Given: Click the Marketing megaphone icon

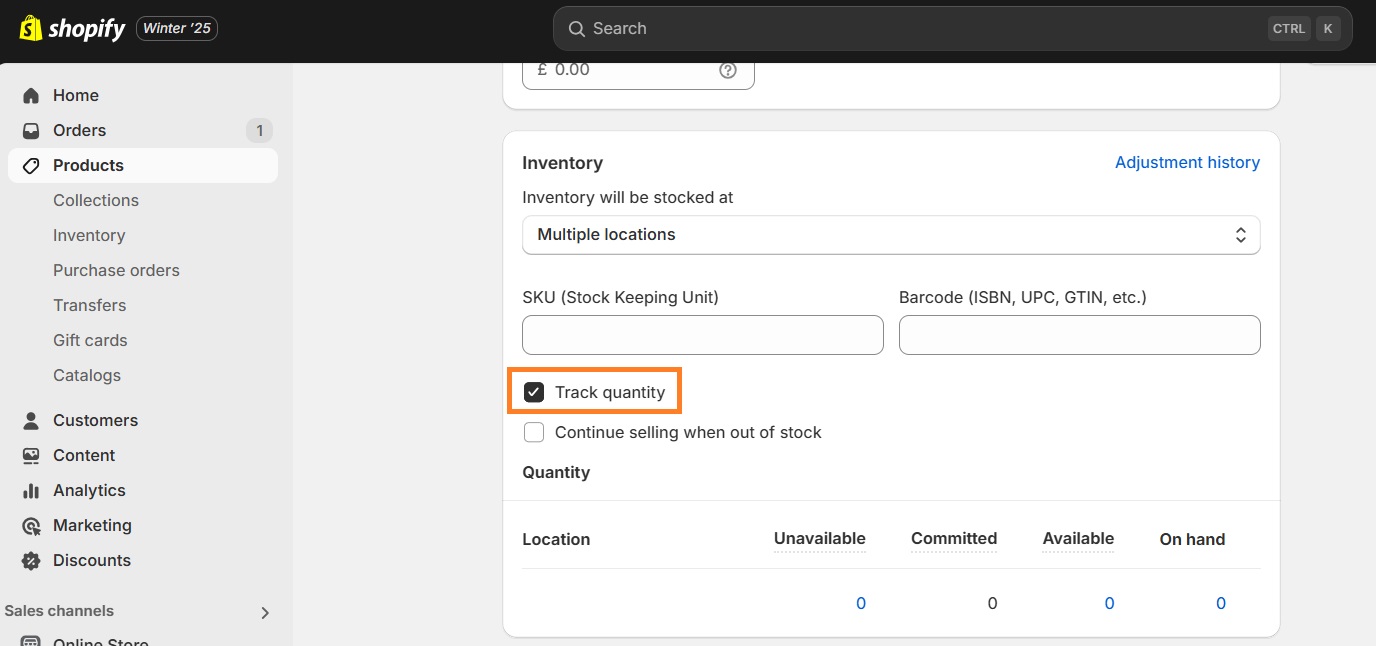Looking at the screenshot, I should coord(31,525).
